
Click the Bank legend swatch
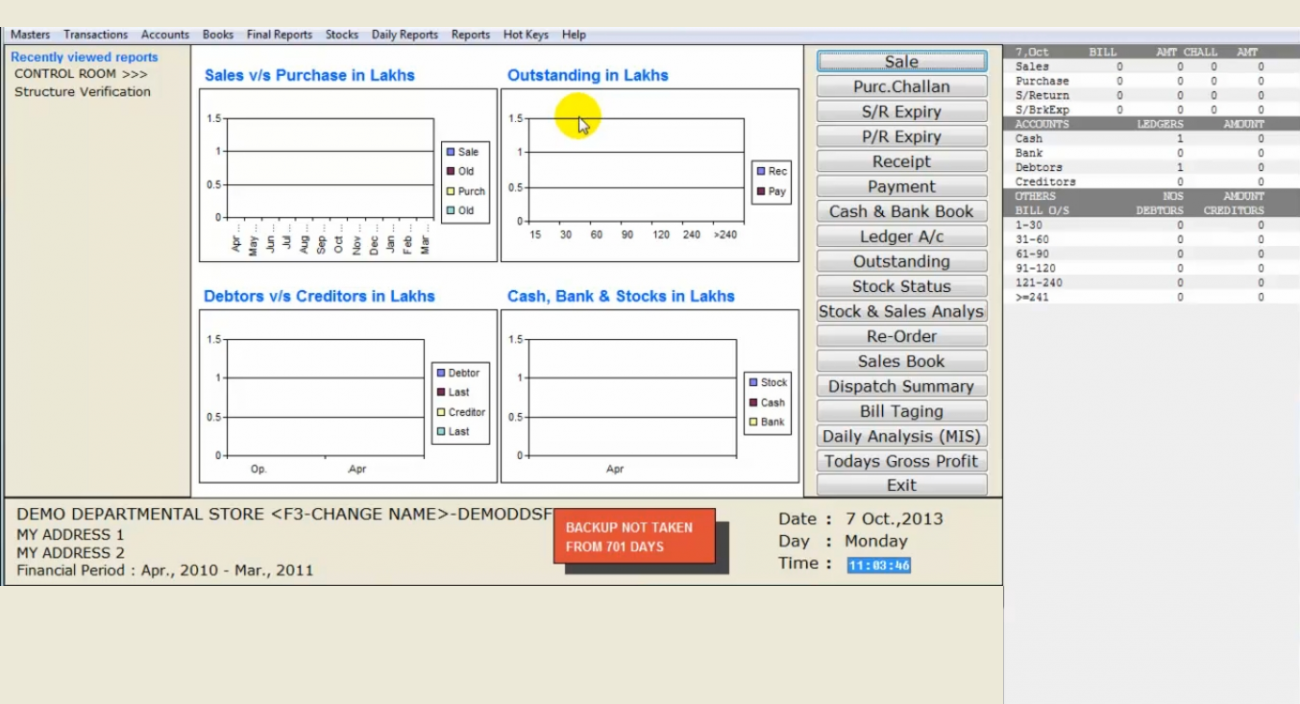click(754, 422)
